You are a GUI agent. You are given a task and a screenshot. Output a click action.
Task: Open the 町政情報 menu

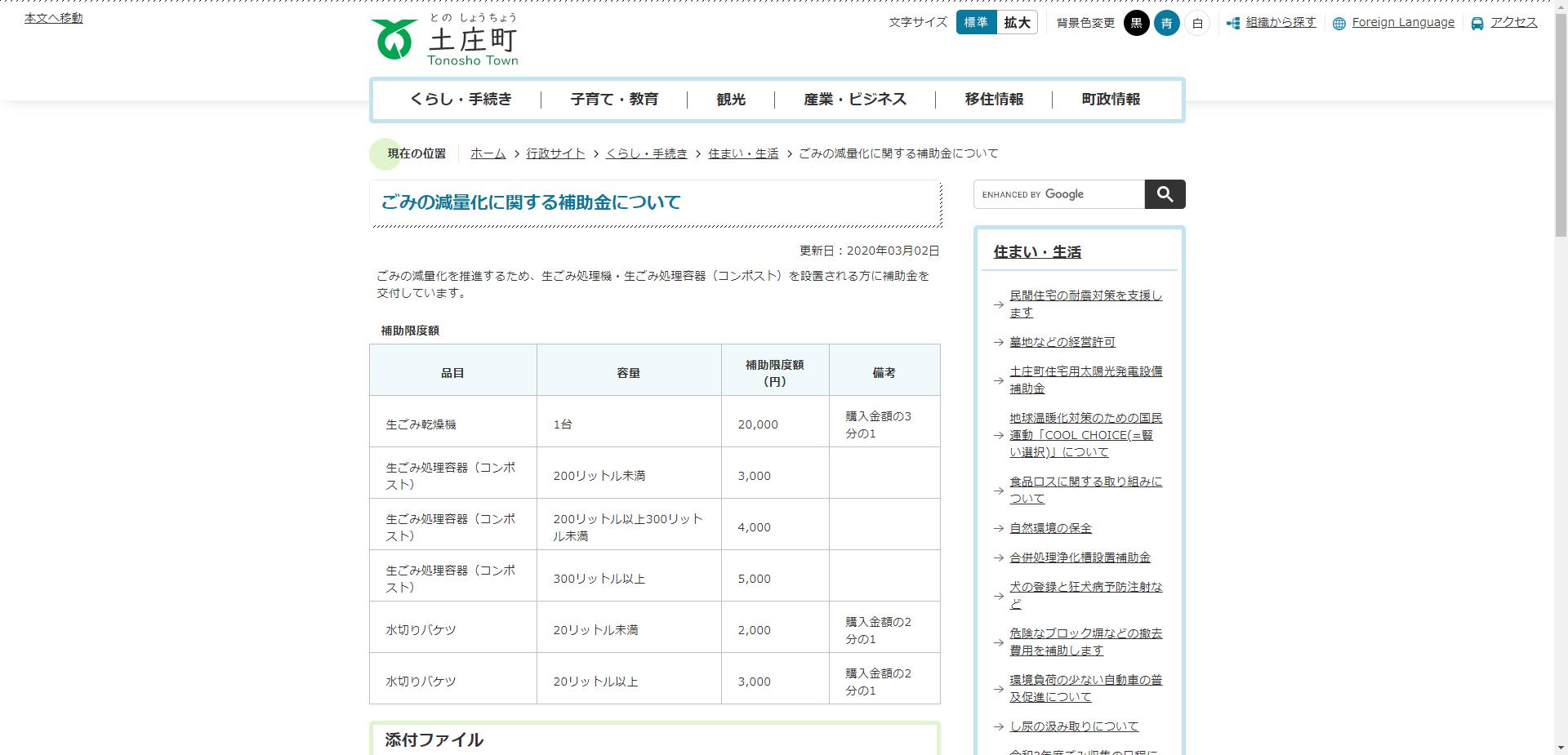click(1111, 99)
